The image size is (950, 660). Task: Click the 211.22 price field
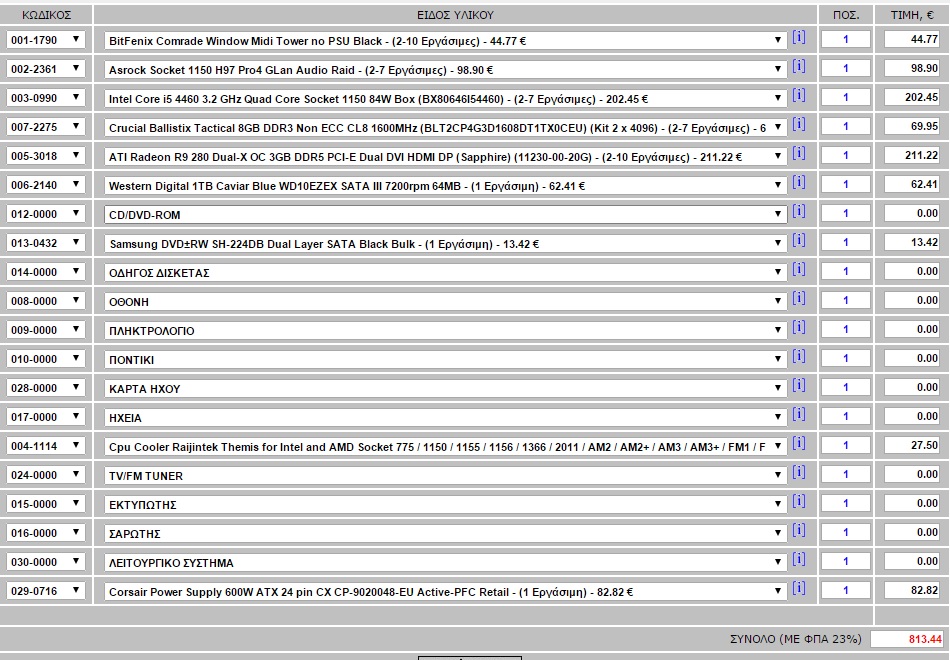(912, 156)
